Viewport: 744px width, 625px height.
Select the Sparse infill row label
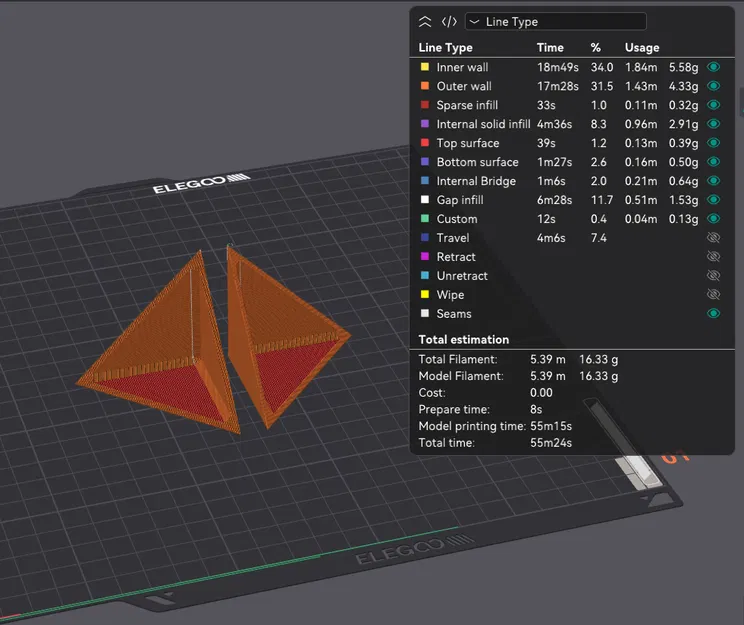467,105
